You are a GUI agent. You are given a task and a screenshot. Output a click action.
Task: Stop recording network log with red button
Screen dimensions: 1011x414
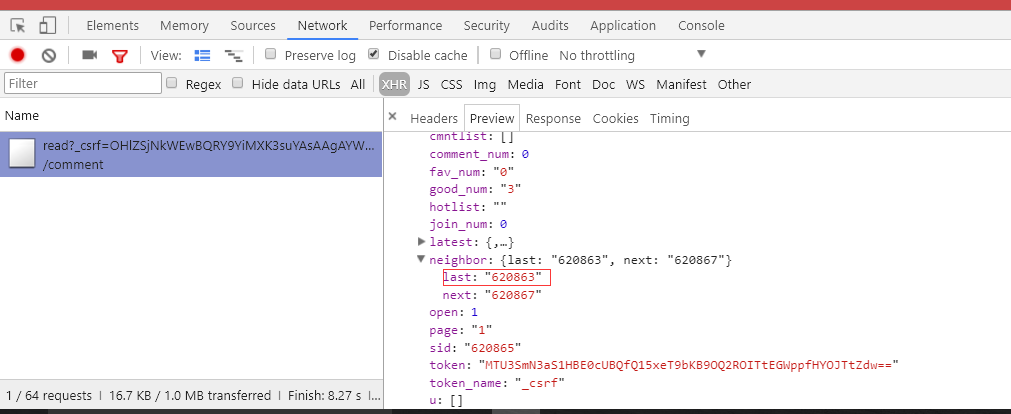pyautogui.click(x=17, y=55)
